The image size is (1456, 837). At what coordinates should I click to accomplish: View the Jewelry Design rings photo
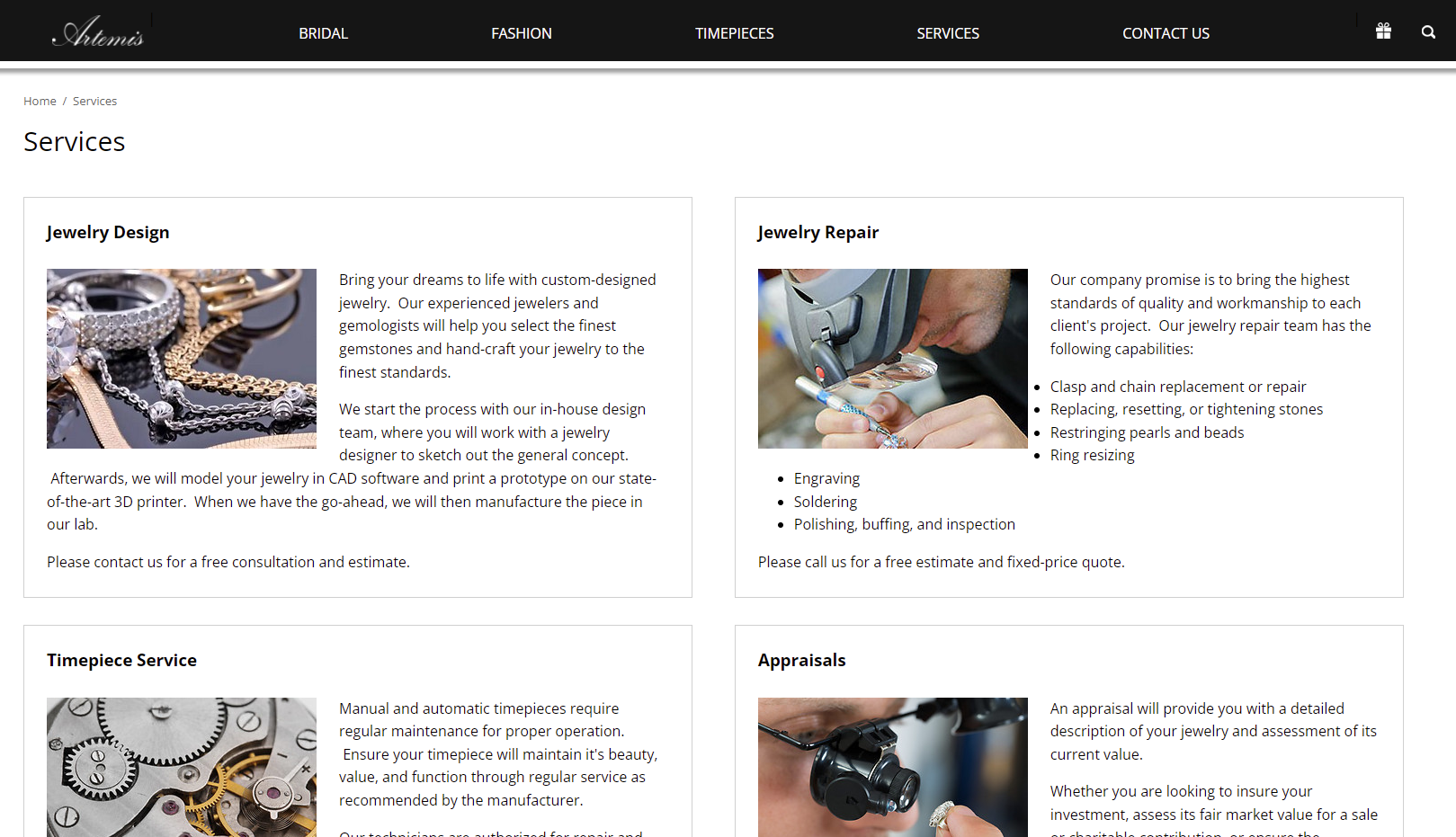point(182,359)
